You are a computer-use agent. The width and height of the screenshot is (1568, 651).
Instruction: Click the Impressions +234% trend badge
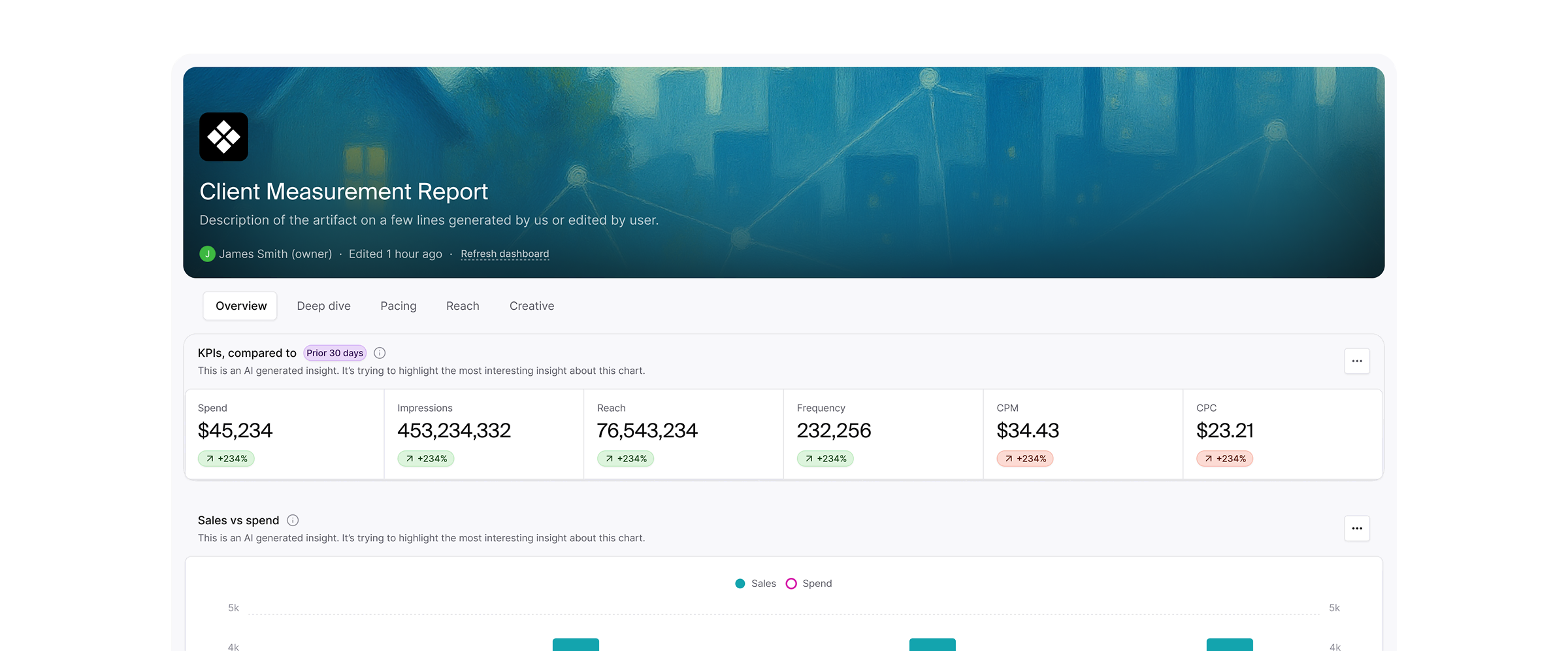coord(426,459)
